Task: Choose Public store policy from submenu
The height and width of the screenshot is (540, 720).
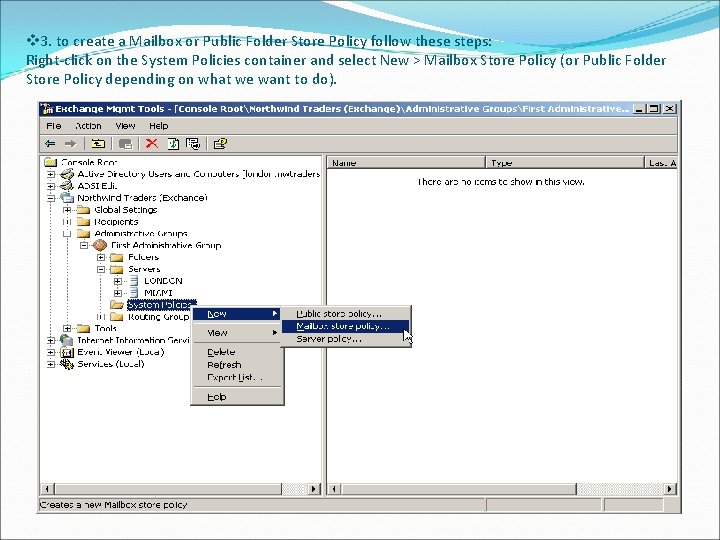Action: point(345,314)
